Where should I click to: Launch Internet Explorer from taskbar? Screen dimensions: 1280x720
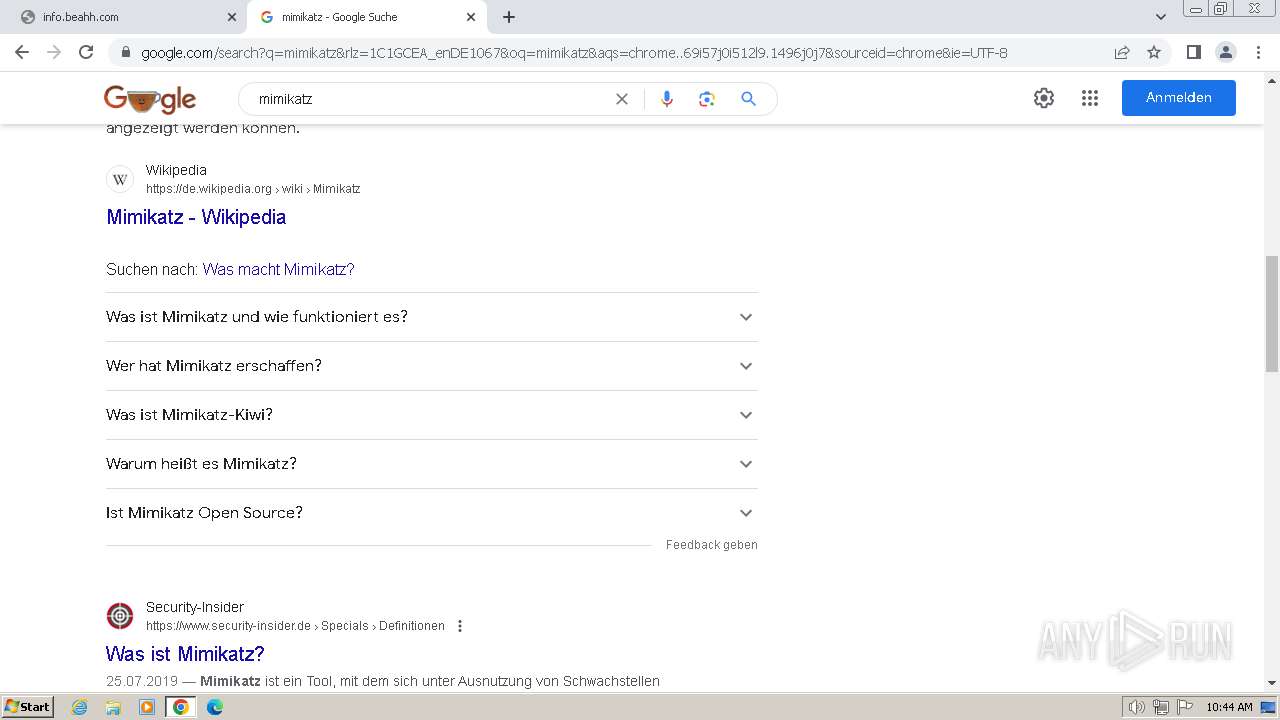(x=79, y=707)
